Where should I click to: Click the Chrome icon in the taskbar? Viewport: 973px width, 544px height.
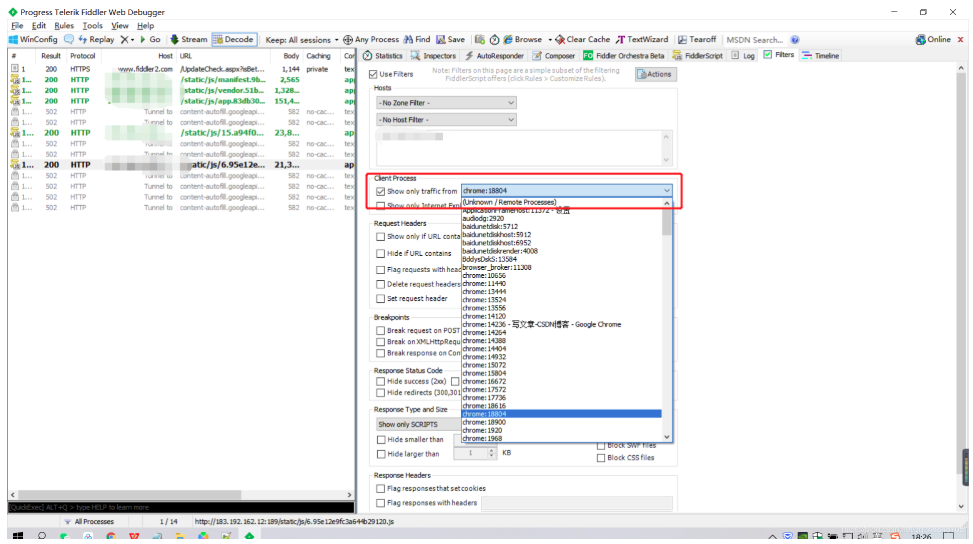click(x=111, y=536)
